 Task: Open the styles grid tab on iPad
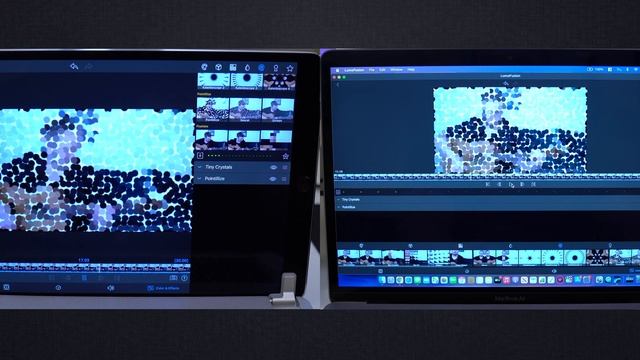[x=233, y=67]
